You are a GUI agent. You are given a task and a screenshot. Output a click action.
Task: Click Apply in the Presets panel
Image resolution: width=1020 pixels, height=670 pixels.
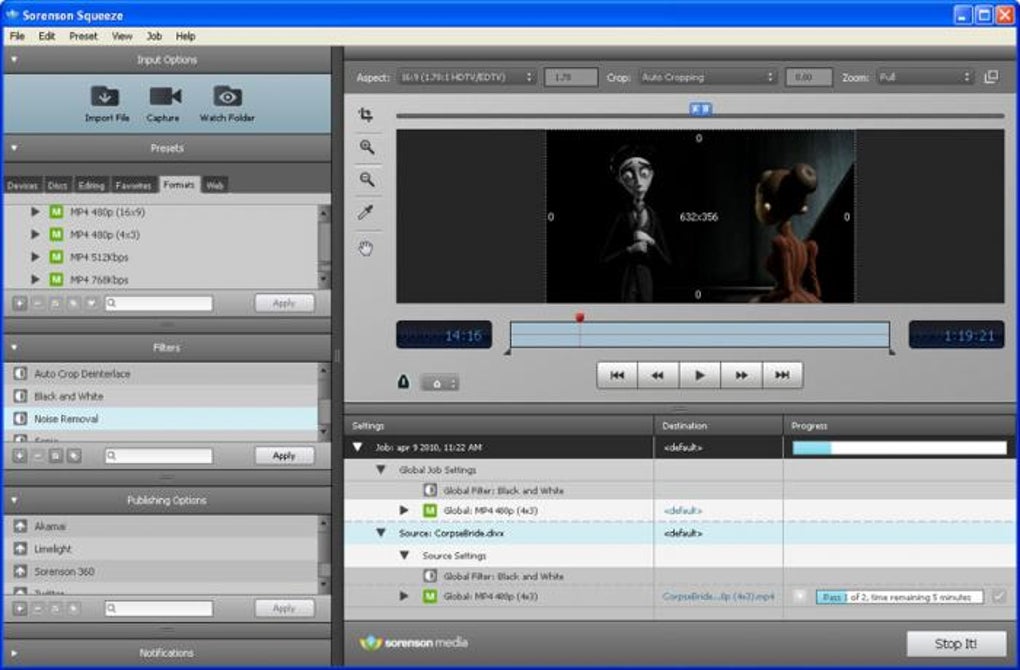(x=284, y=303)
